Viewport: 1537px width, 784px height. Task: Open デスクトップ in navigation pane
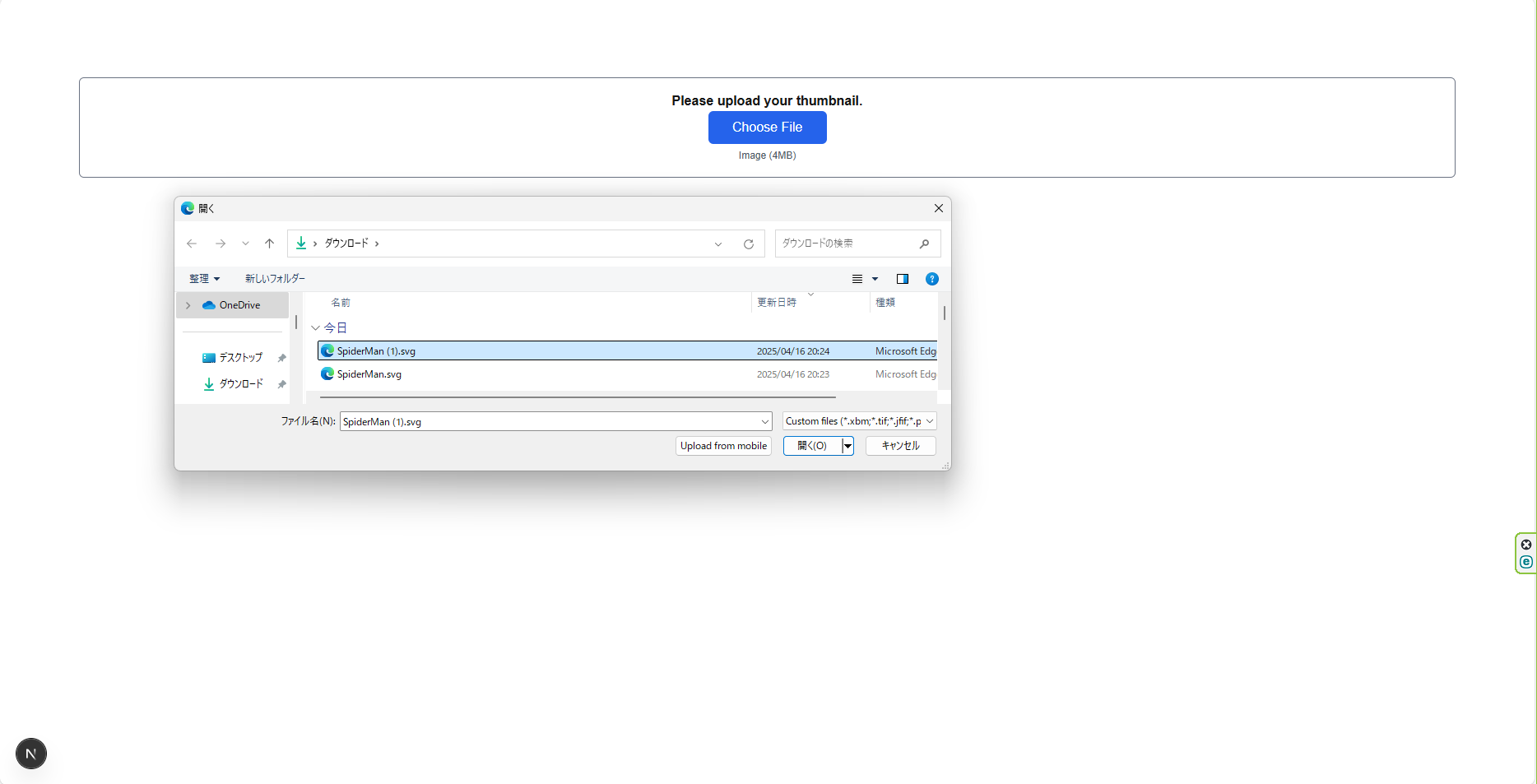pyautogui.click(x=240, y=358)
